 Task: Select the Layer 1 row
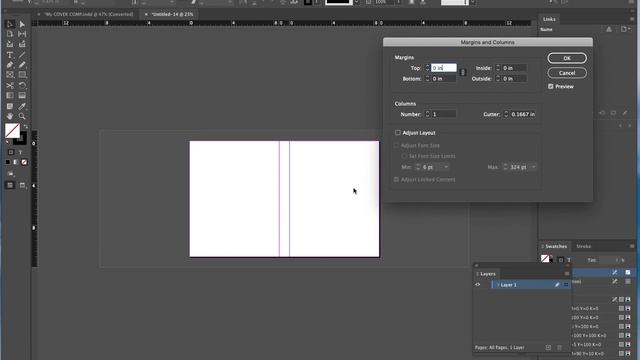(x=531, y=284)
